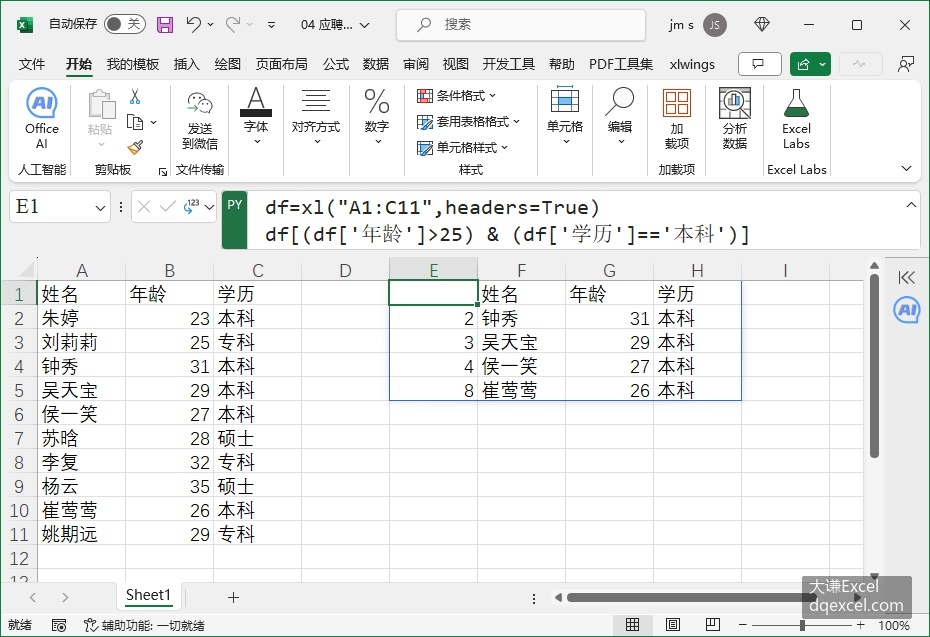Collapse the ribbon with the chevron
This screenshot has width=930, height=637.
906,168
